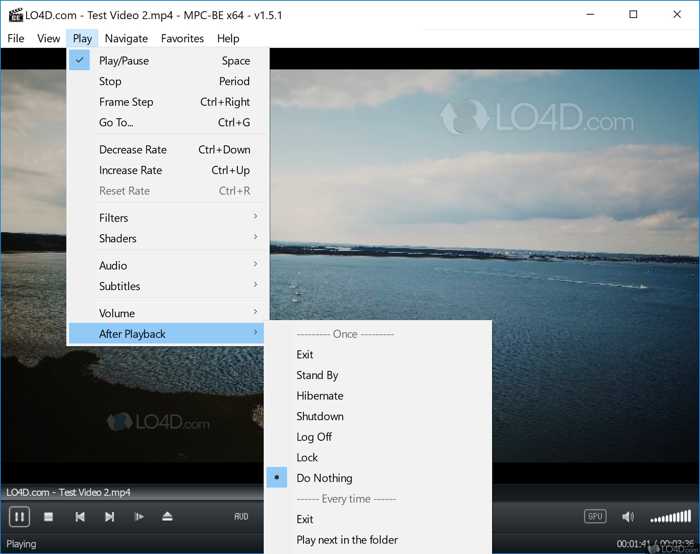Select Exit under the Every time section

pyautogui.click(x=378, y=519)
